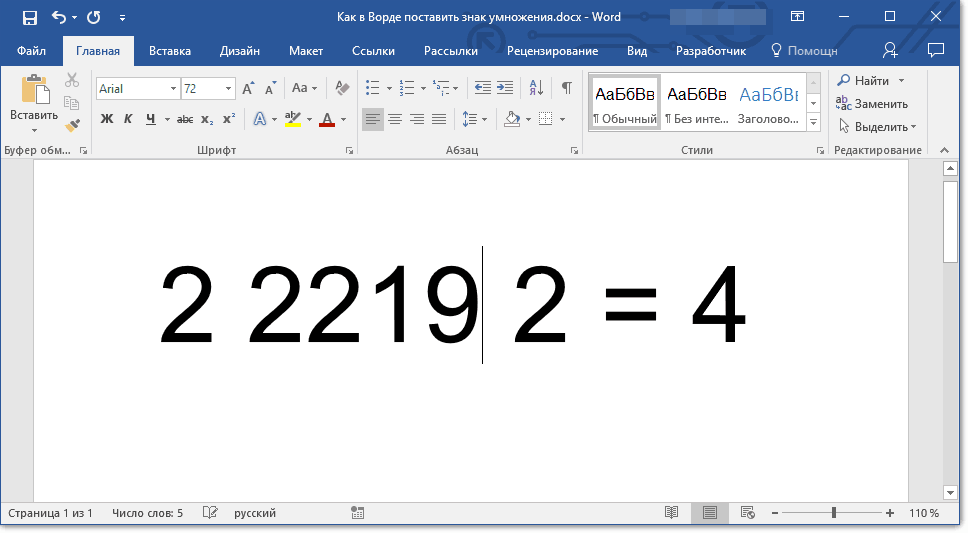Click the Заменить button
This screenshot has width=968, height=533.
pos(872,104)
